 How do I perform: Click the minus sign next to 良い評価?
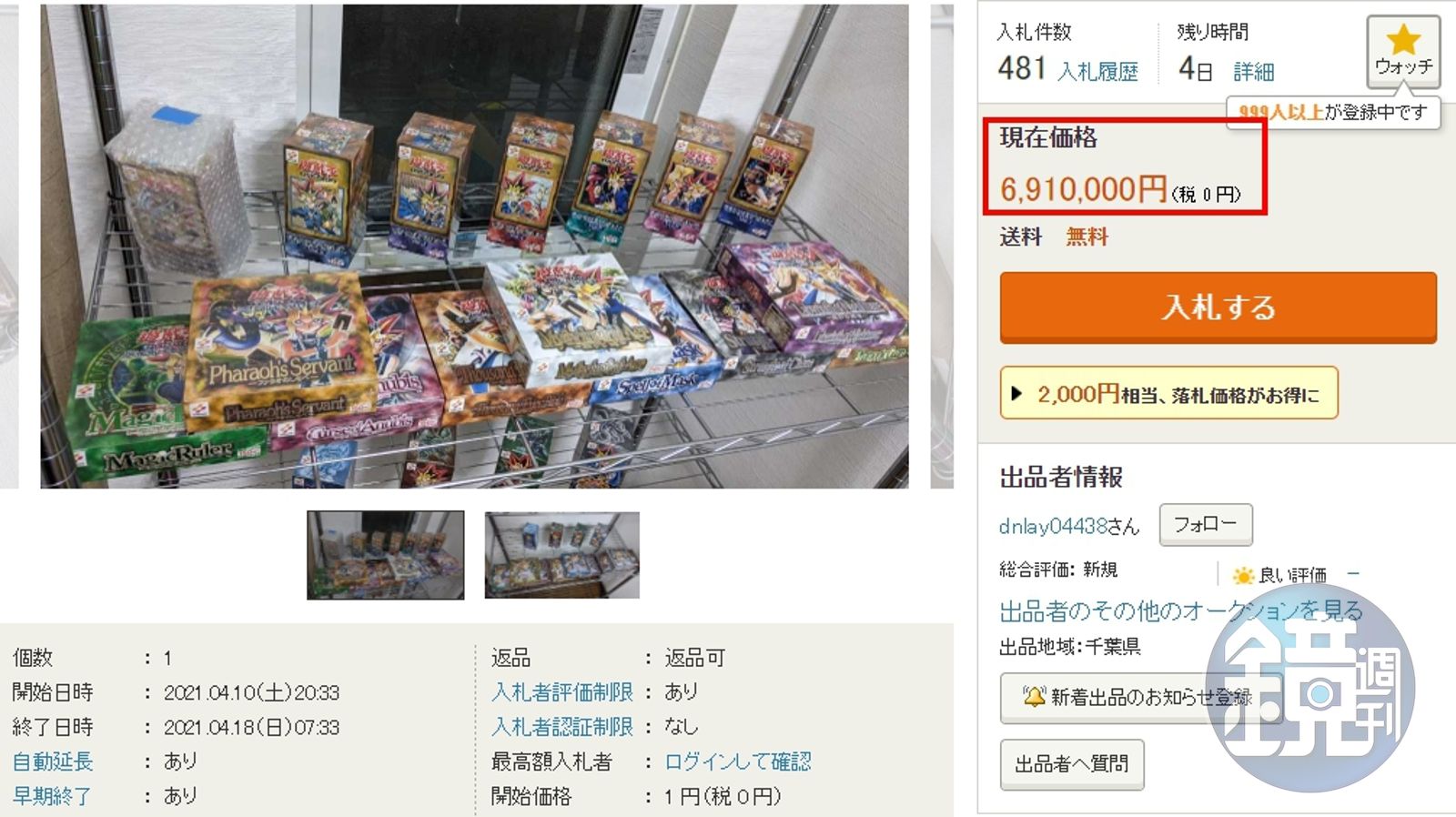pyautogui.click(x=1353, y=574)
